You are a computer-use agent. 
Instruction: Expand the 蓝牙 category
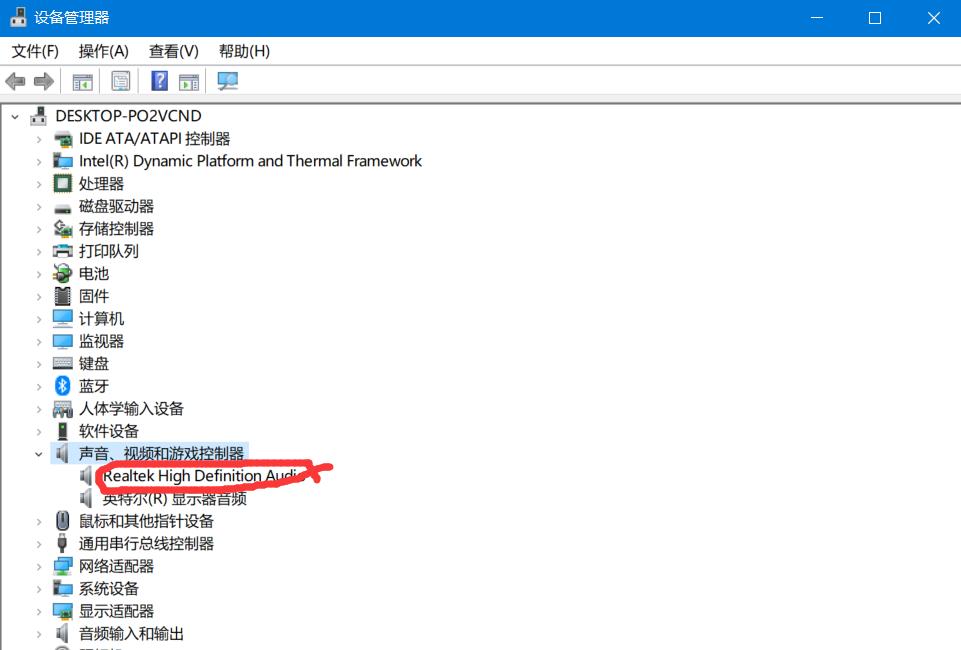click(38, 385)
